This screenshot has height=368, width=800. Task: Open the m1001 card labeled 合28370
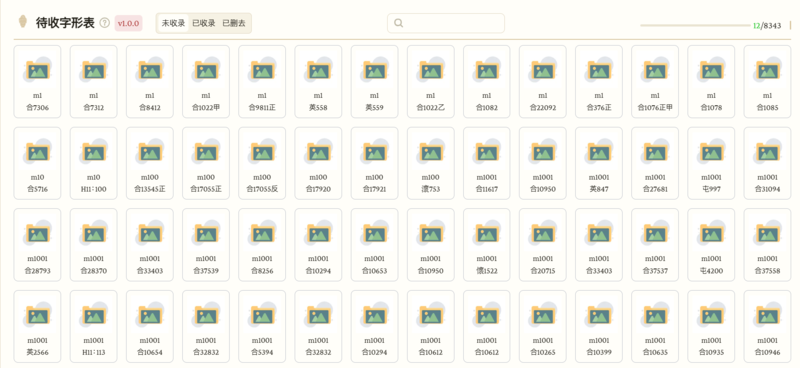93,245
